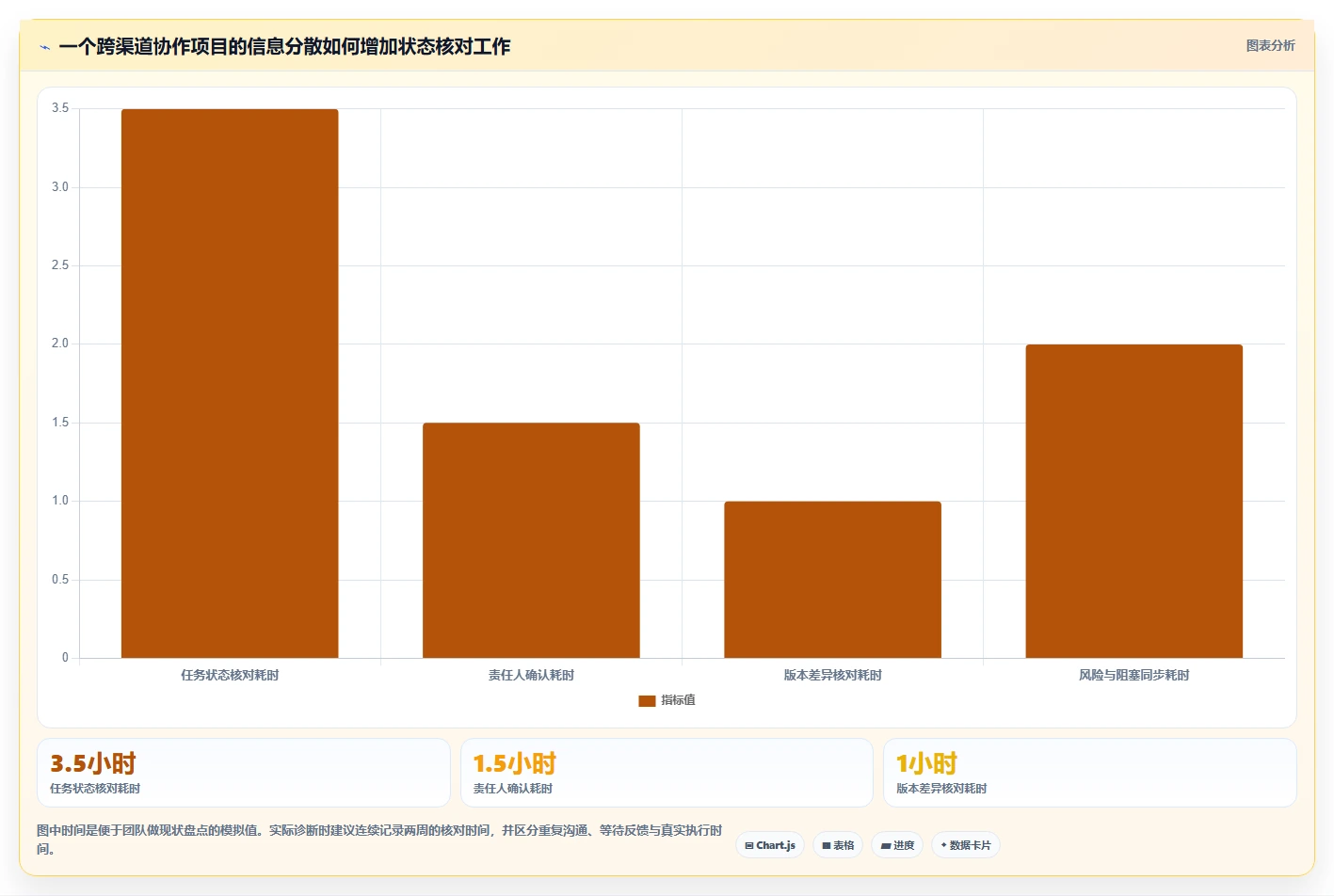
Task: Open the 1.5小时 data card
Action: coord(667,773)
